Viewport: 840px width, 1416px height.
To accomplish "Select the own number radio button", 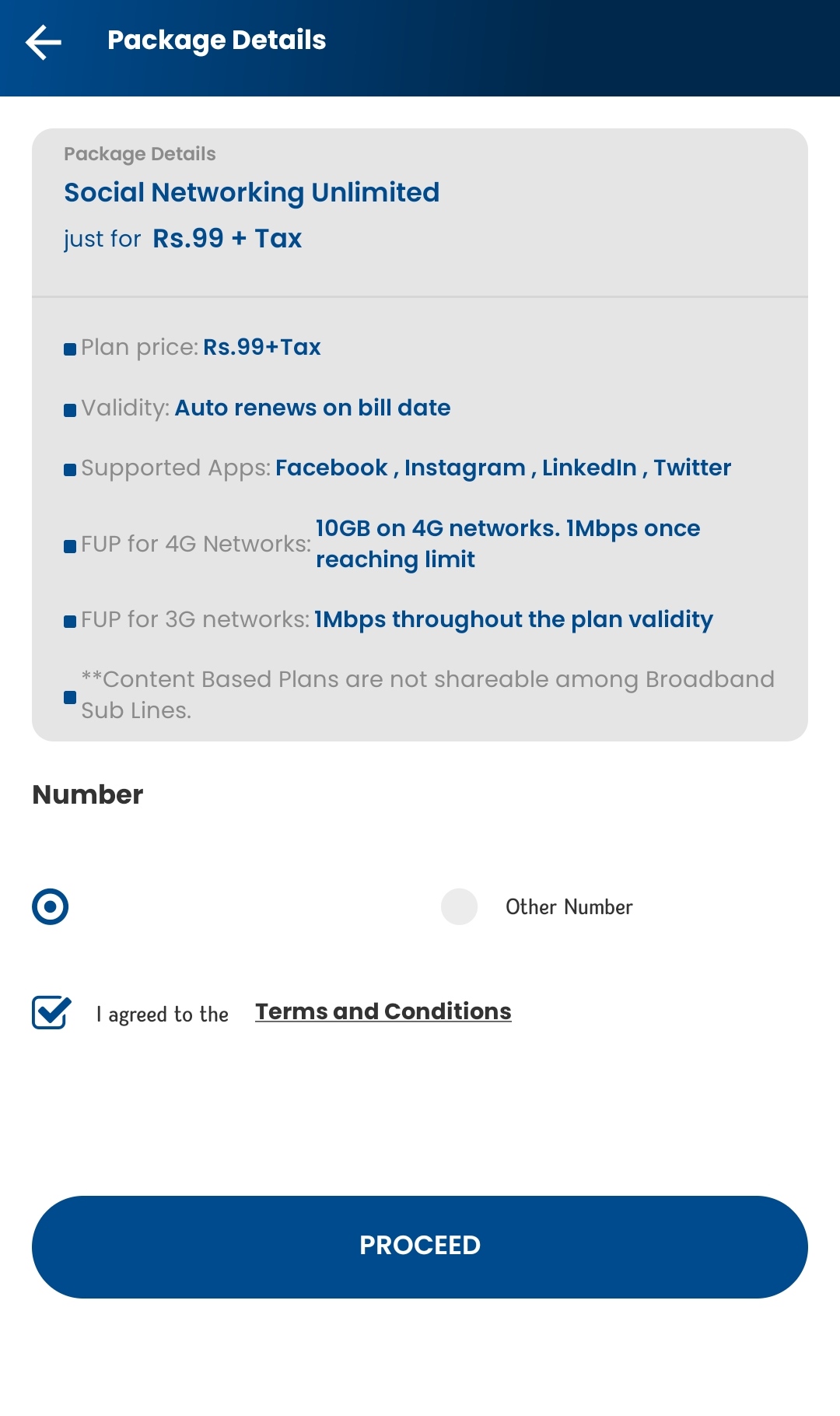I will 51,907.
